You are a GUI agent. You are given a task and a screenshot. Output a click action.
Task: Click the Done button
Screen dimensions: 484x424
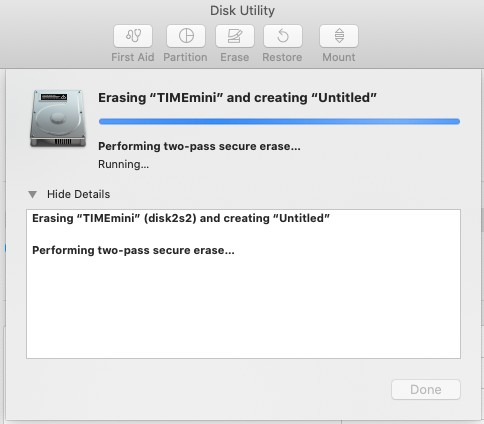(x=426, y=389)
